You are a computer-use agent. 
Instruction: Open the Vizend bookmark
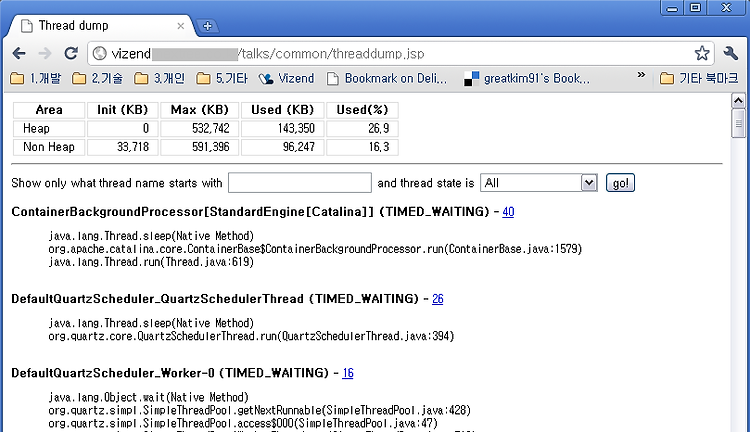(287, 78)
